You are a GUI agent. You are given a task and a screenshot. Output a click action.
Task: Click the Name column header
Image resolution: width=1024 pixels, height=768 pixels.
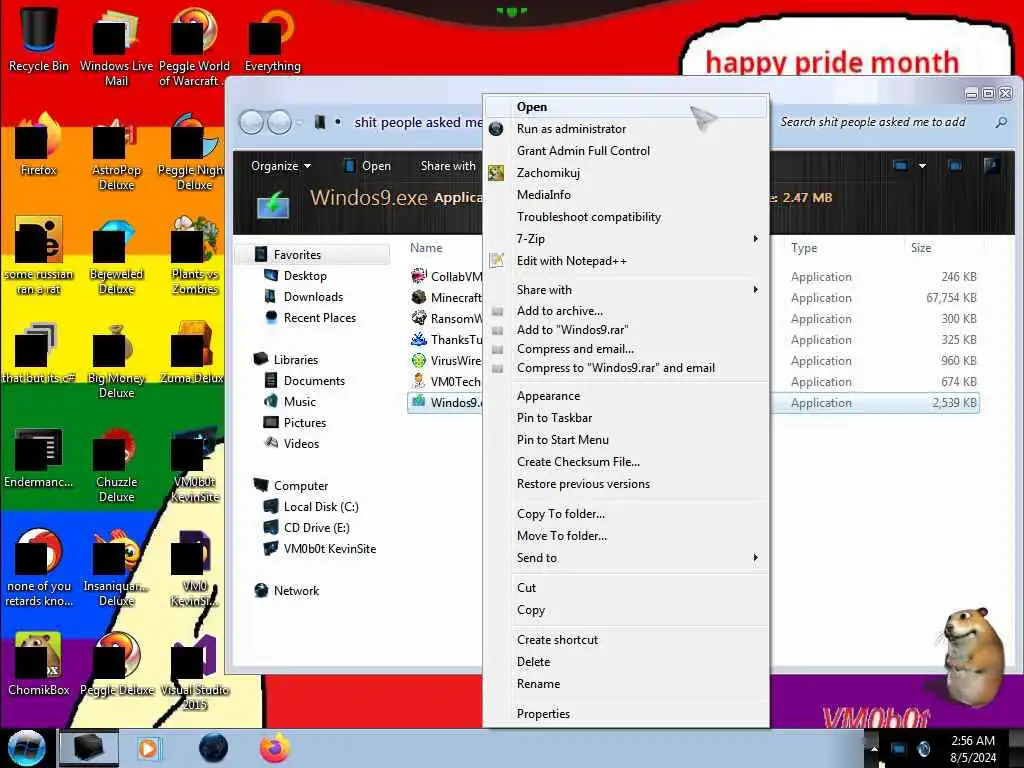(x=426, y=248)
